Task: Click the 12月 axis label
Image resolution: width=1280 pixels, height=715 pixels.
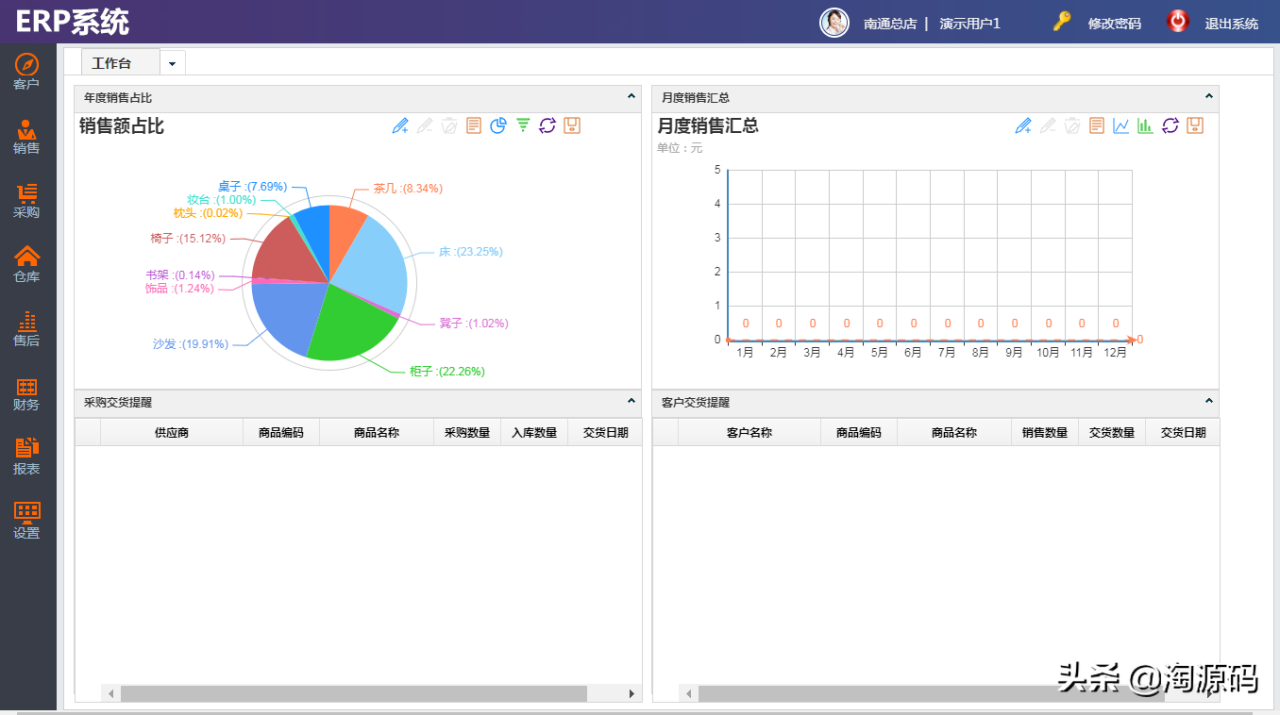Action: [x=1115, y=353]
